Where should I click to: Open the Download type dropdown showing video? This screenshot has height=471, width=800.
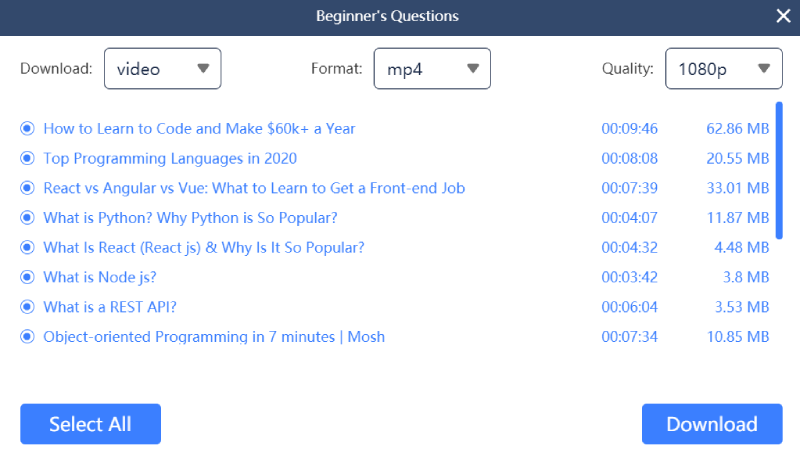click(163, 68)
